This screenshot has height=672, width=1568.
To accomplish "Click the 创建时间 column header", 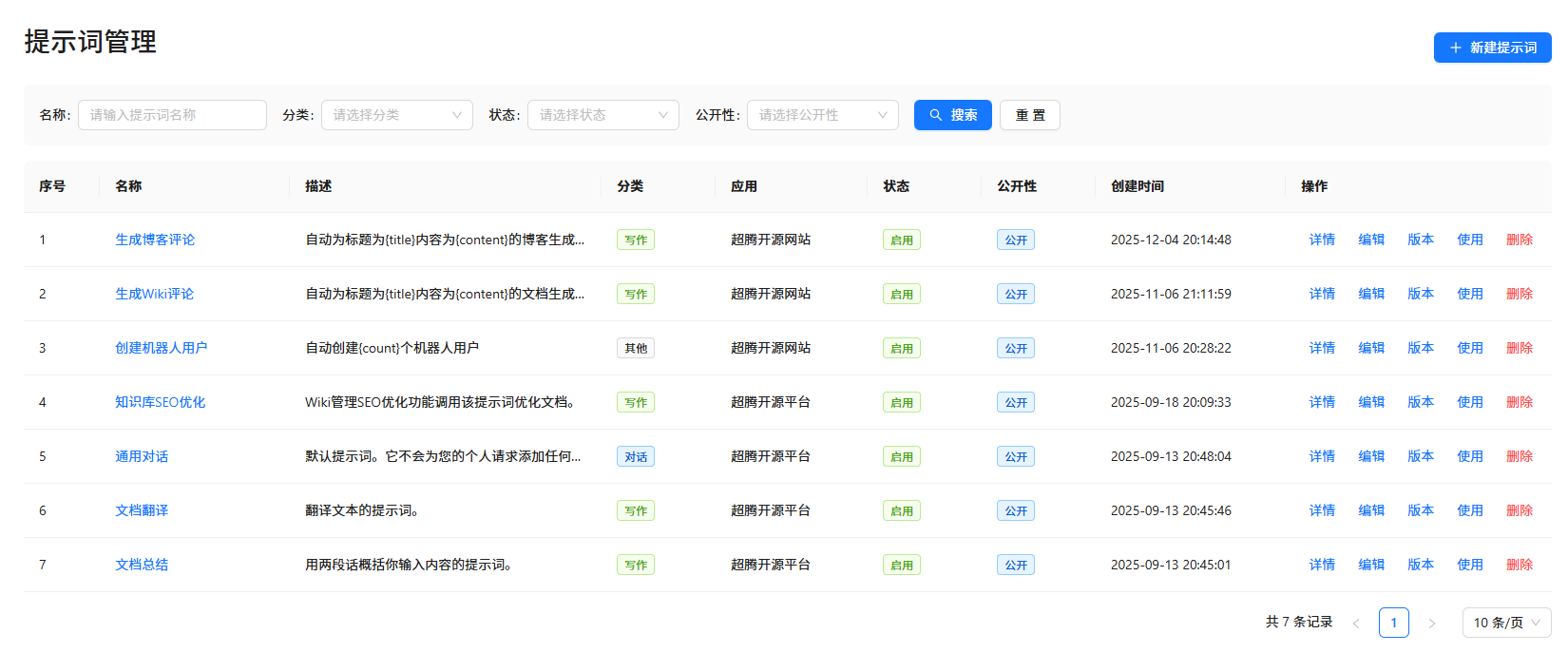I will tap(1138, 186).
